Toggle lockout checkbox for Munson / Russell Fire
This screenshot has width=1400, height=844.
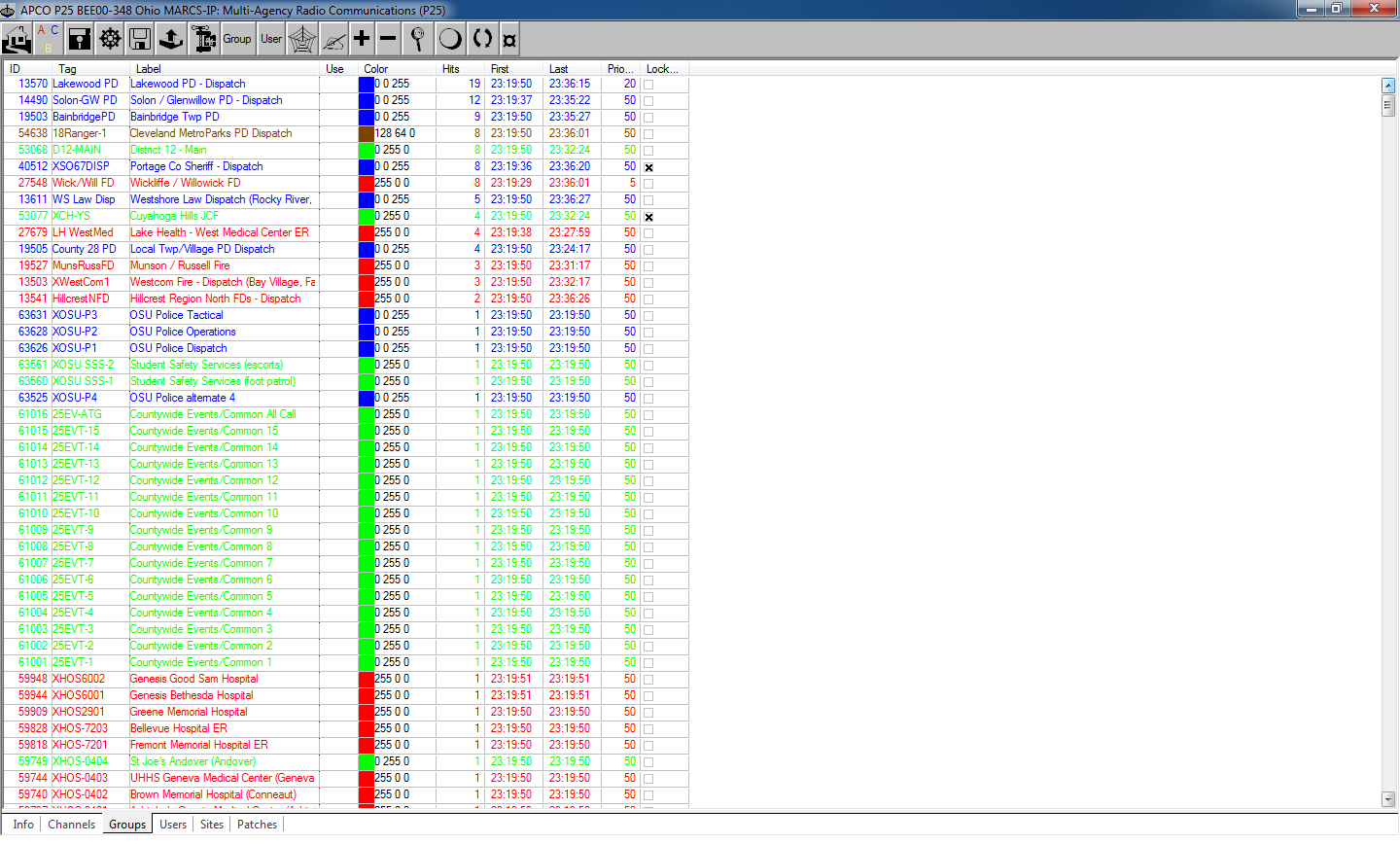(x=648, y=266)
